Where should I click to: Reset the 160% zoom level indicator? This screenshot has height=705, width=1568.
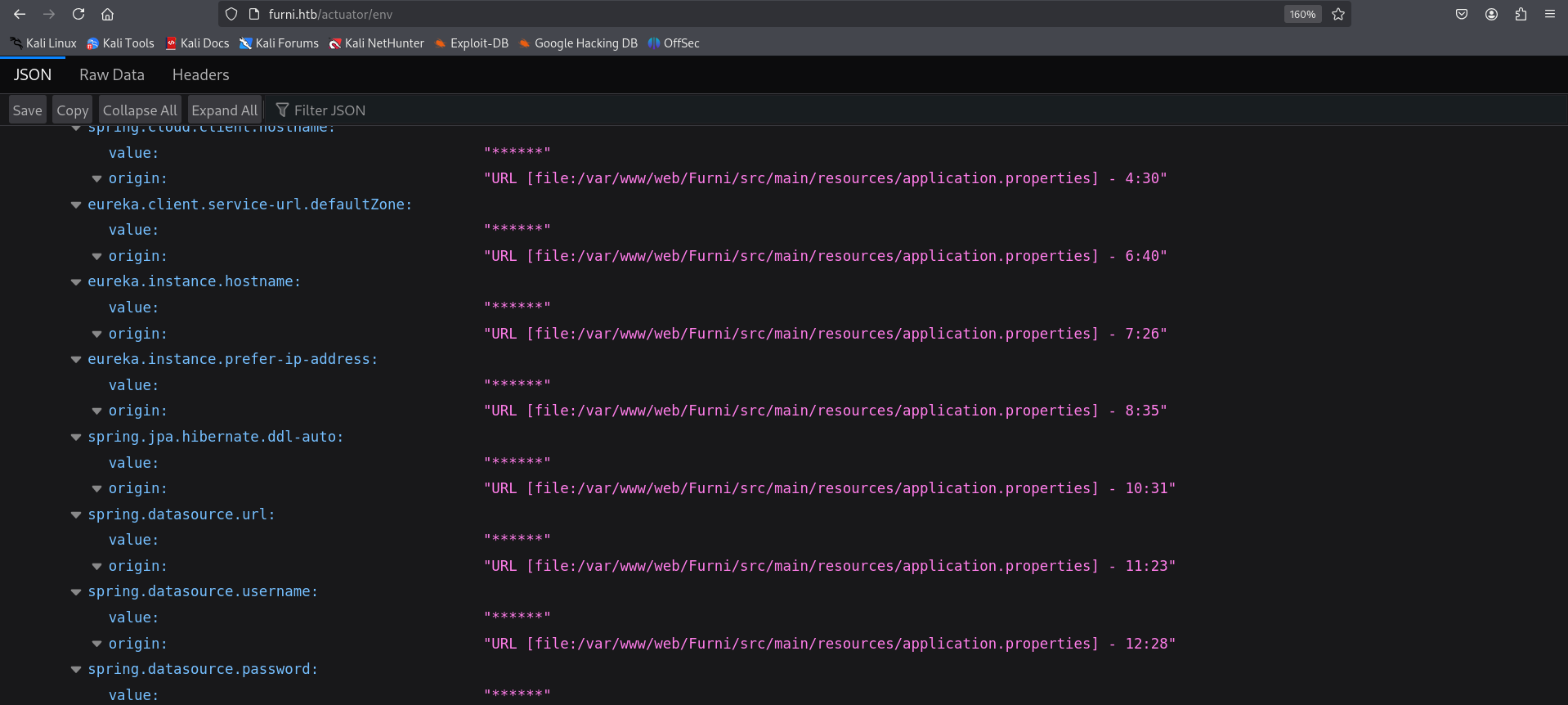(x=1302, y=14)
